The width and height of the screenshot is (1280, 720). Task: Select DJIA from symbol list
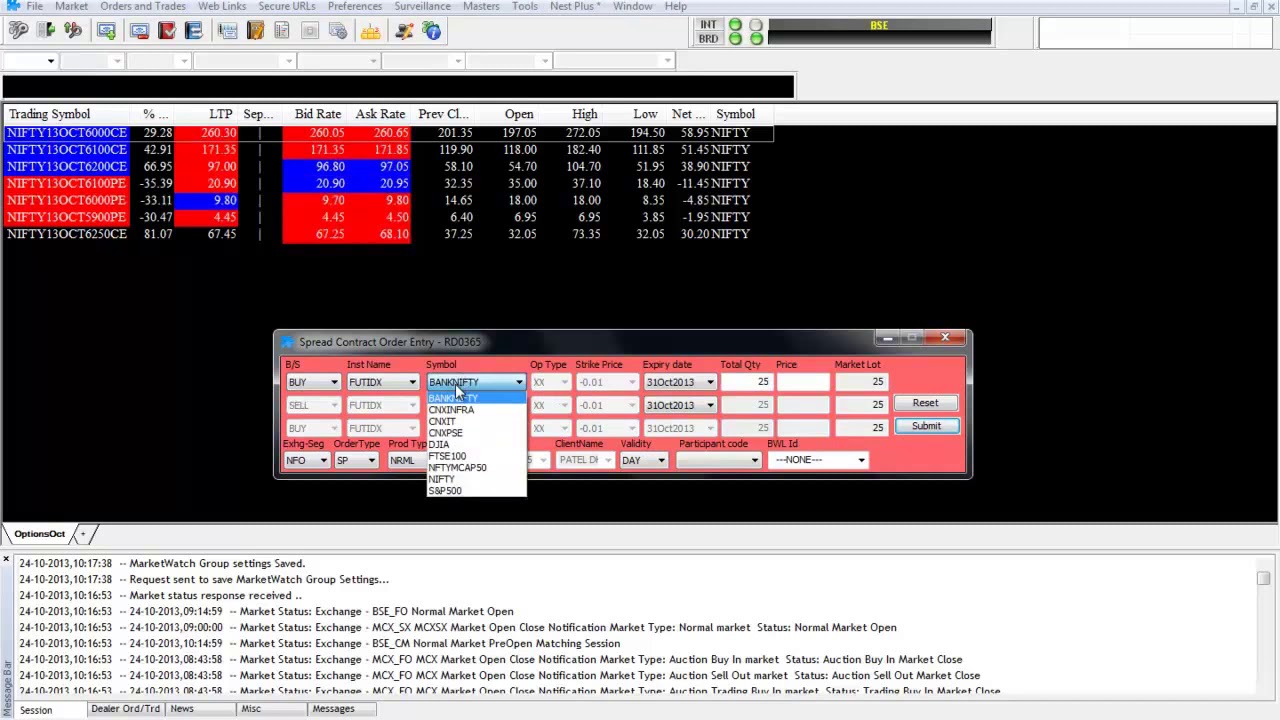[476, 445]
